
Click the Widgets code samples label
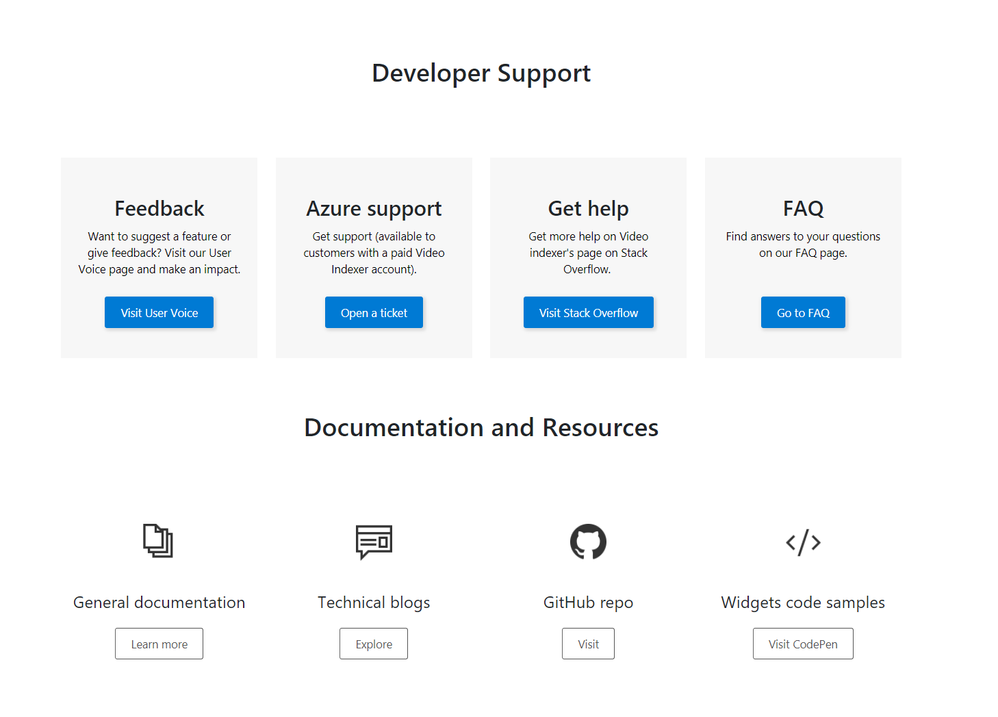click(803, 602)
